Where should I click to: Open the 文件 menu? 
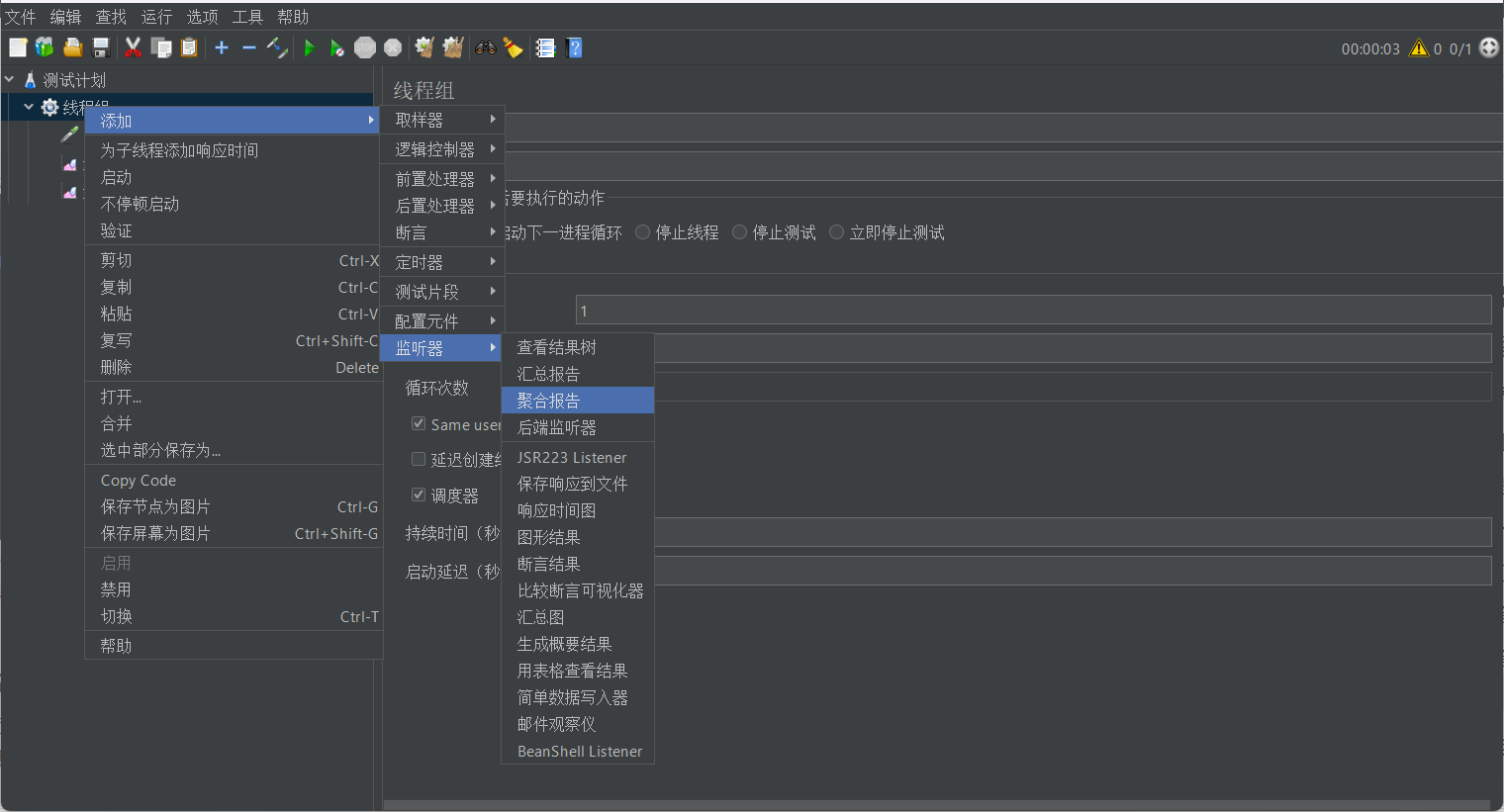tap(20, 17)
